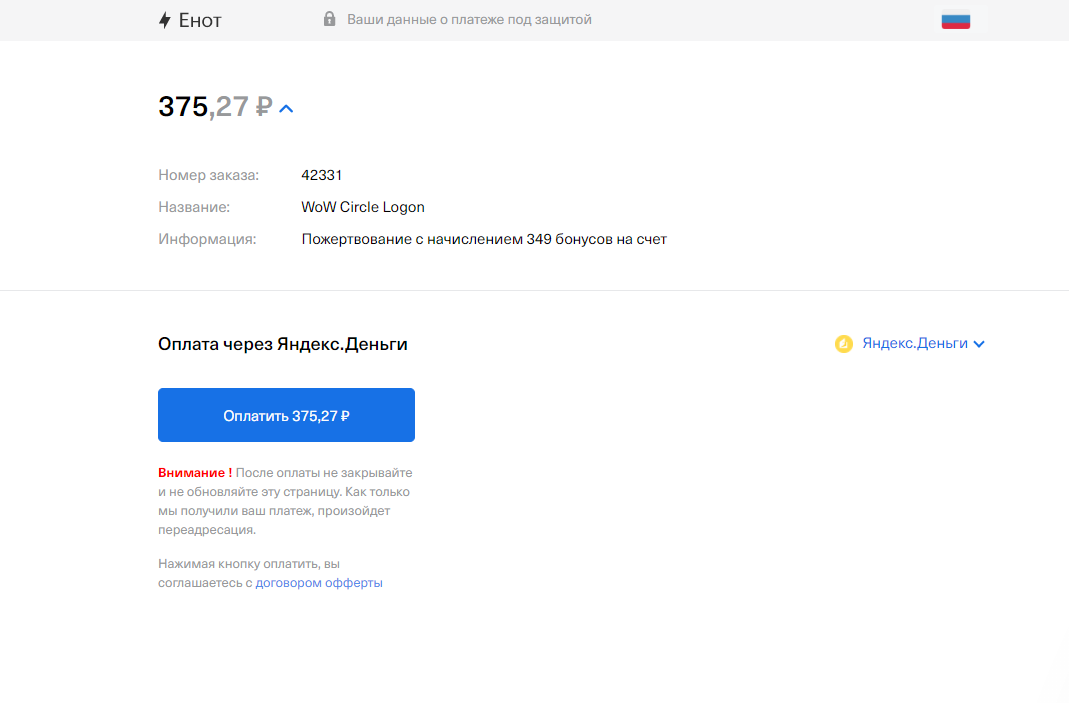Collapse order details with the blue chevron

coord(286,108)
